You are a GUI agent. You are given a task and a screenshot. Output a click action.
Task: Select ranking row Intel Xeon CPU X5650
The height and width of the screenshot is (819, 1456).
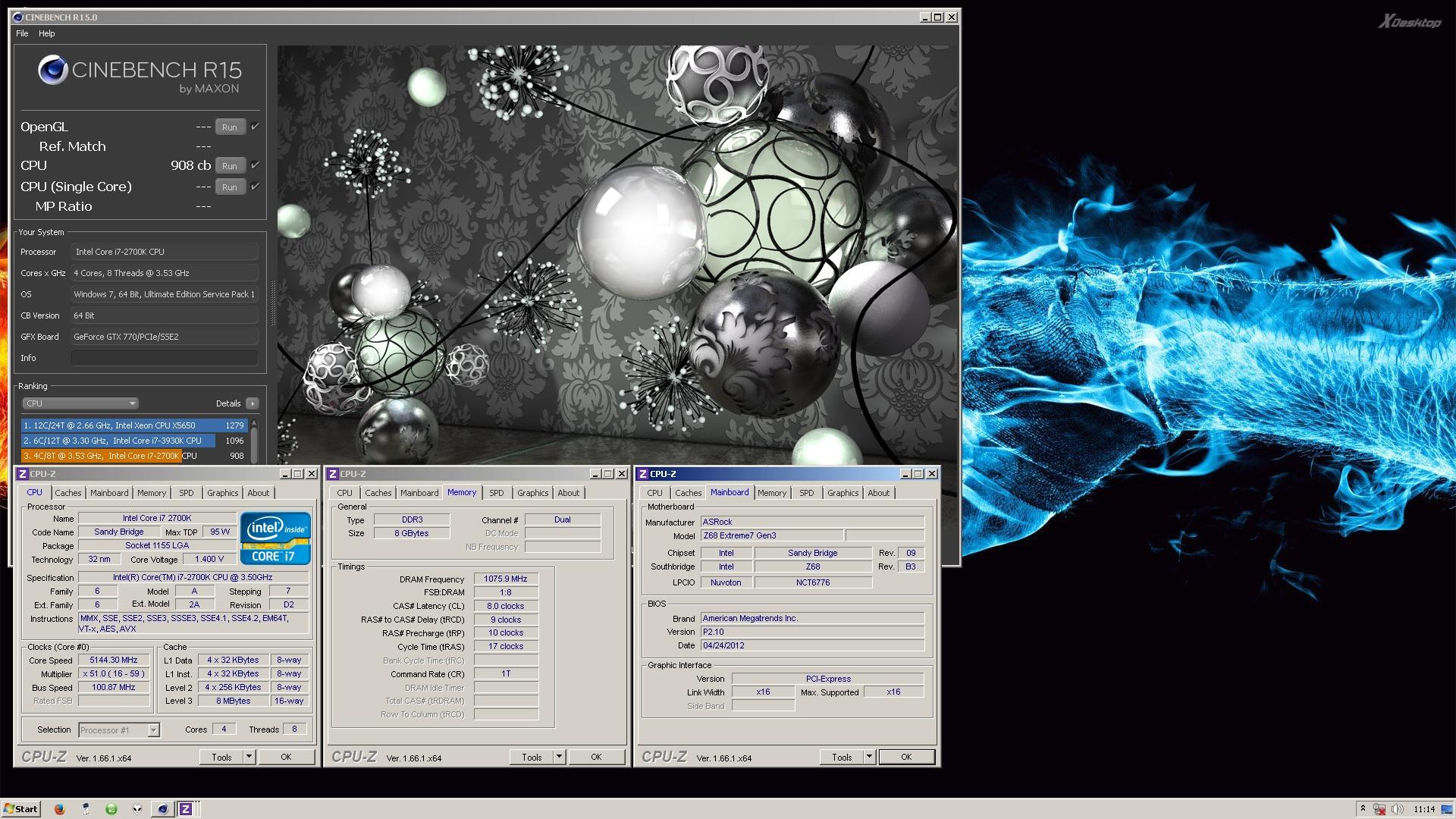134,425
